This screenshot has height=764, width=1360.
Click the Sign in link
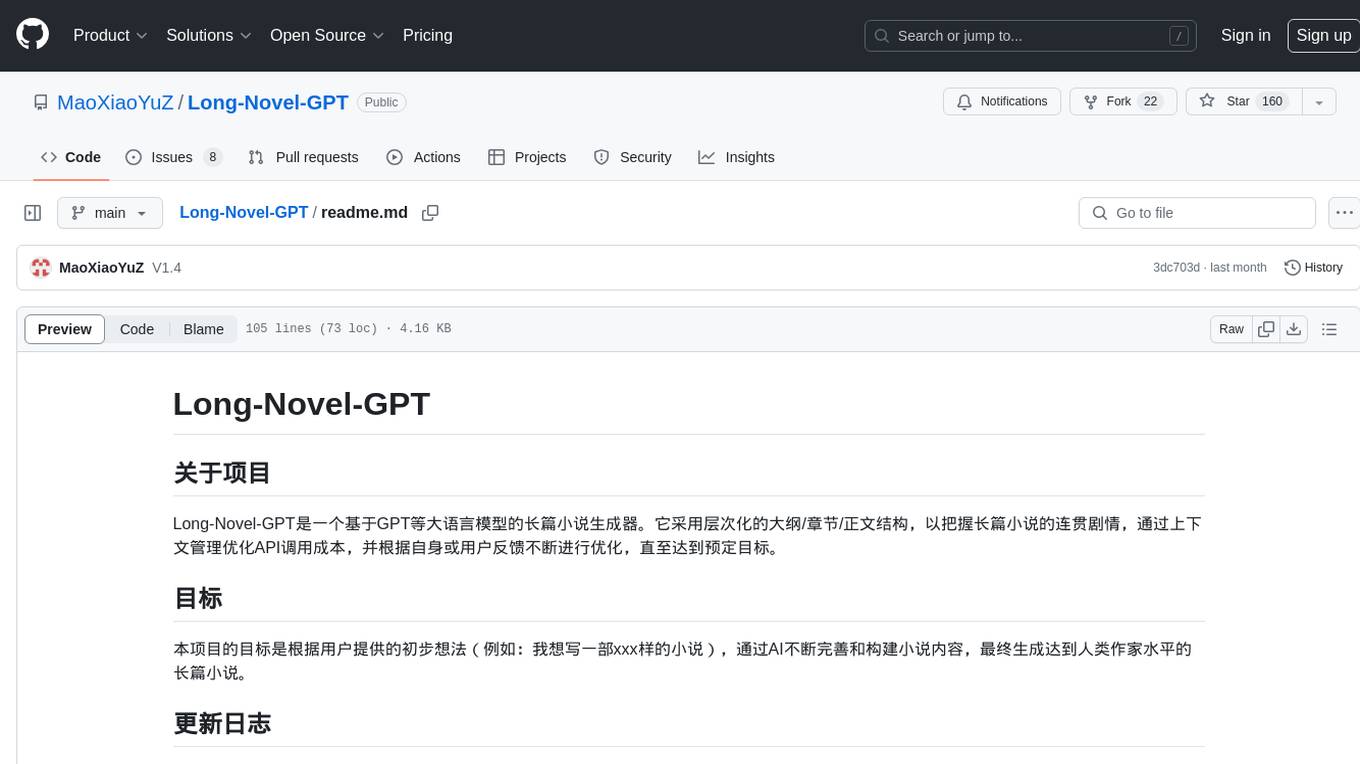(1245, 35)
